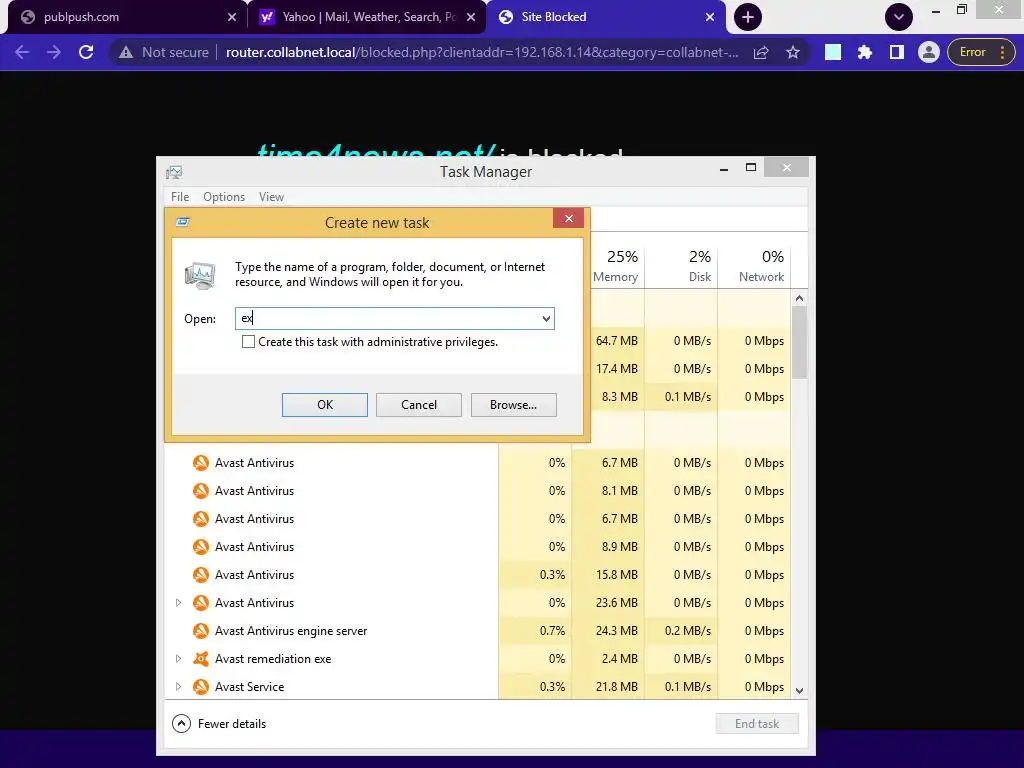Open the Extensions puzzle icon
Viewport: 1024px width, 768px height.
(x=865, y=52)
